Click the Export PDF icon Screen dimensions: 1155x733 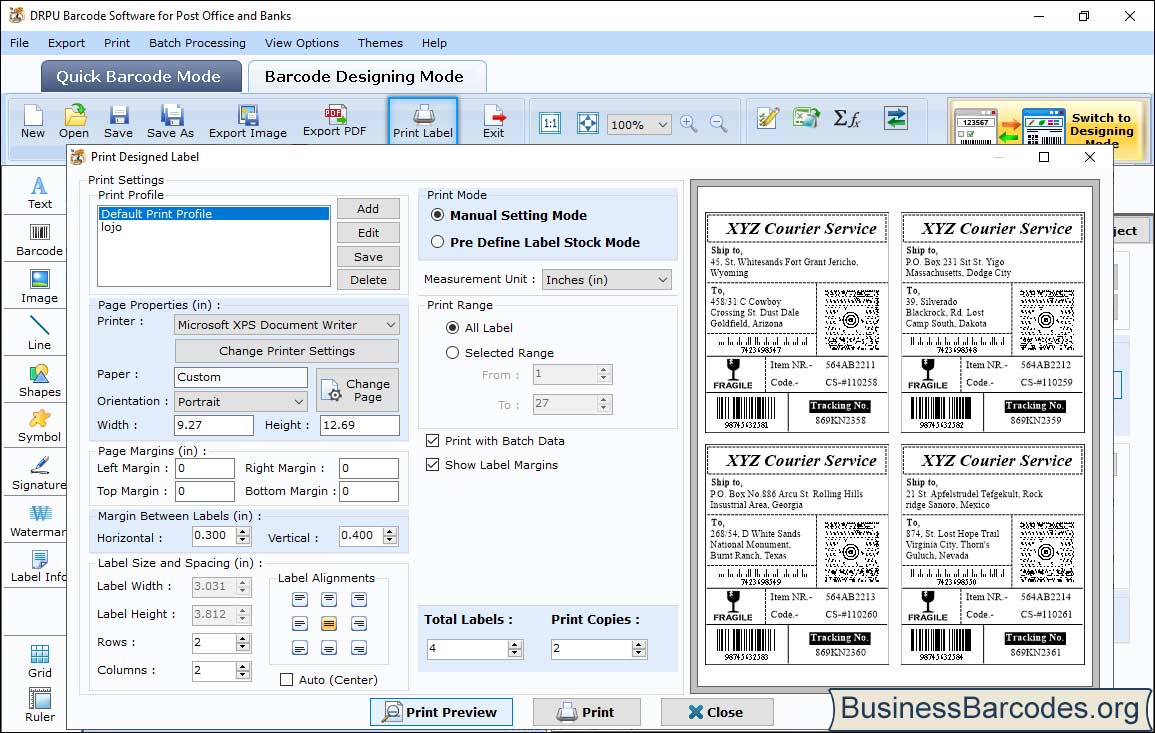point(334,121)
